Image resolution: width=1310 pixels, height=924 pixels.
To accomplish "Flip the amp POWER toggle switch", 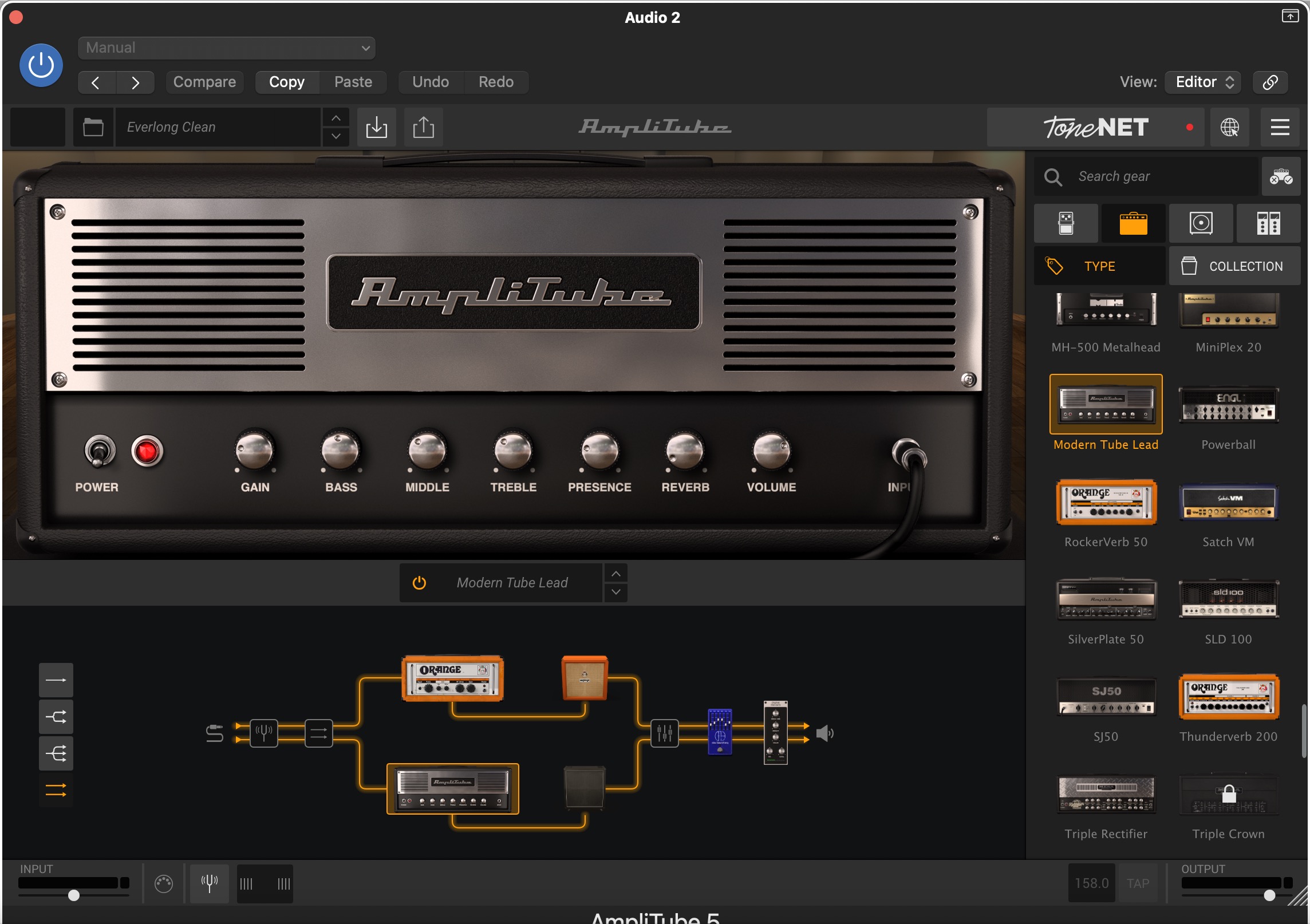I will 100,451.
